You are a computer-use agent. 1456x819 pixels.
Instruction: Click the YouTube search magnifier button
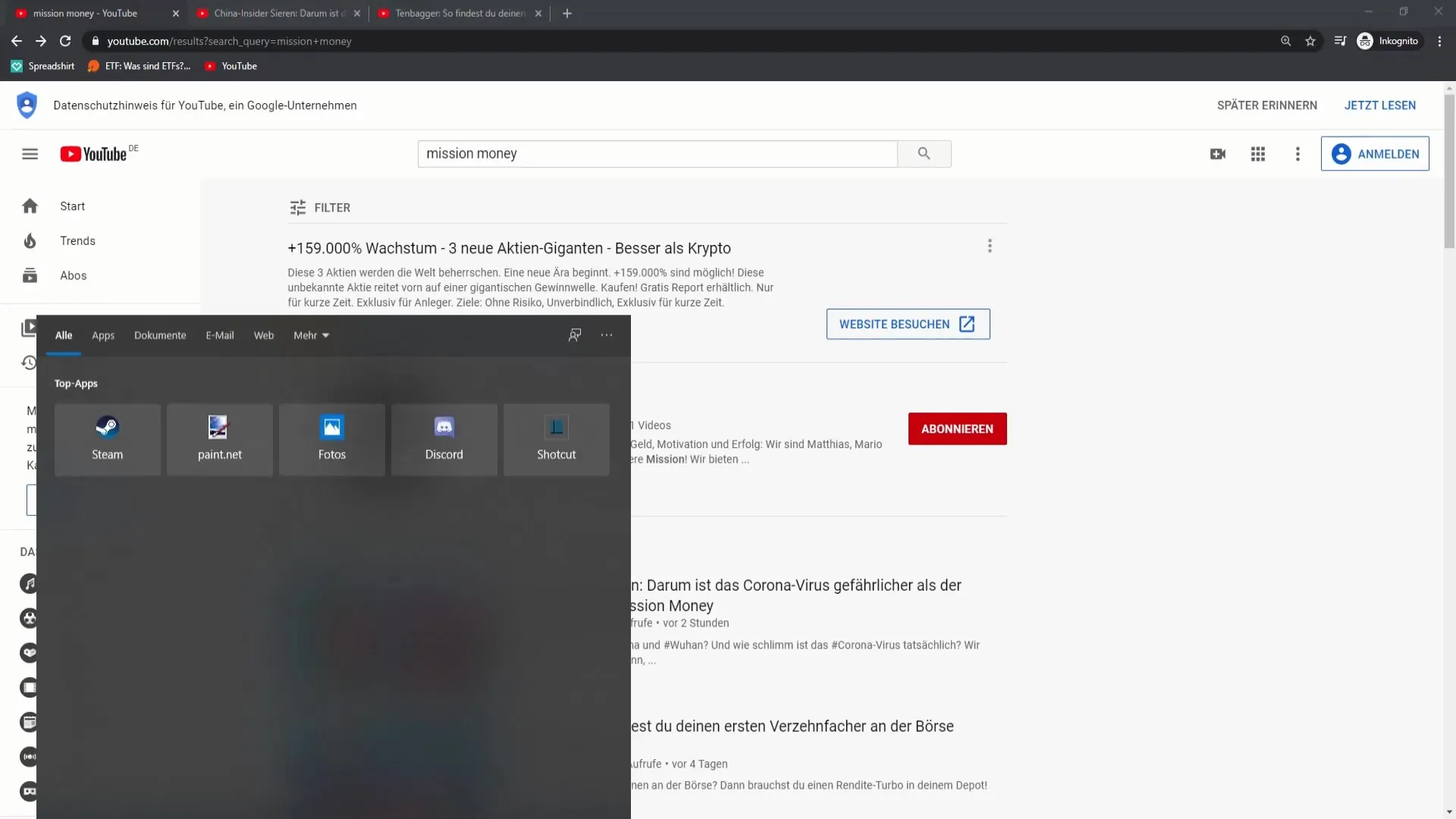click(x=924, y=154)
